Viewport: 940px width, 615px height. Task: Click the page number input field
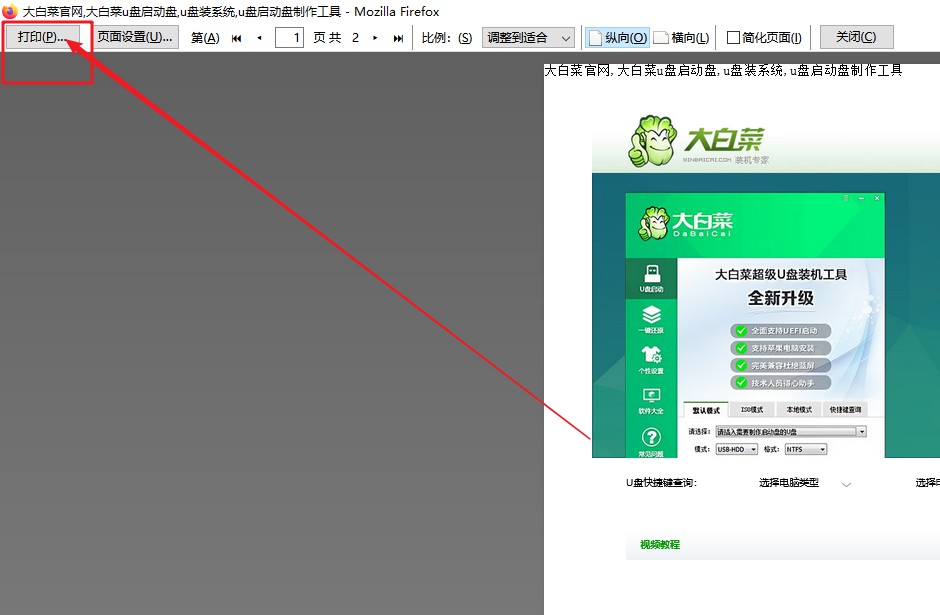(289, 38)
